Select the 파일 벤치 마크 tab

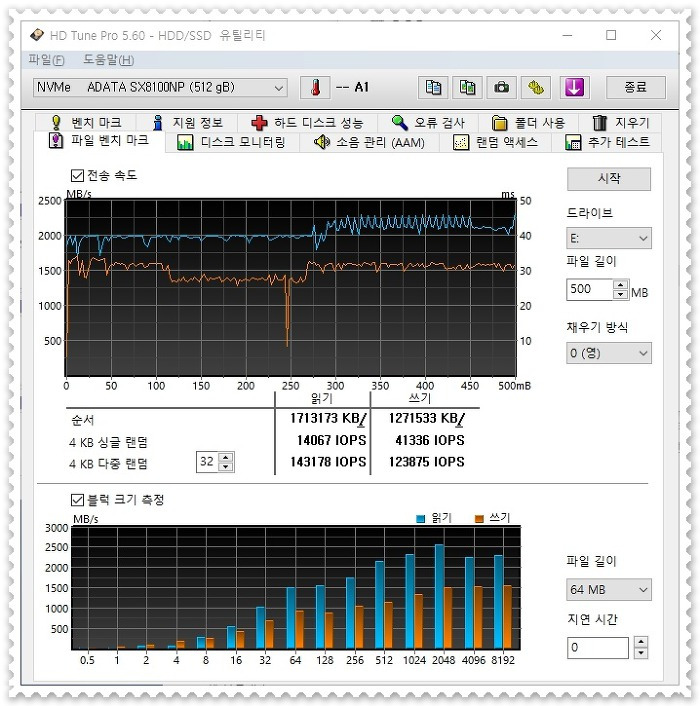pos(99,140)
